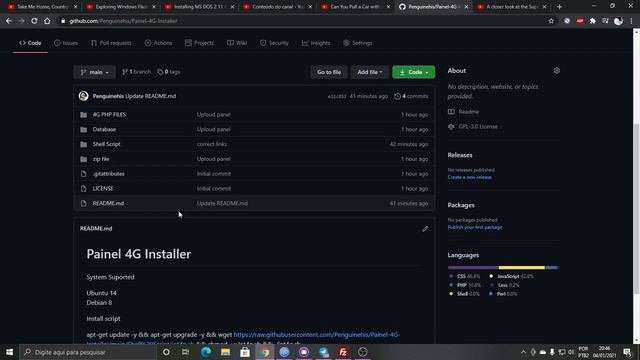The image size is (640, 360).
Task: View the 0 tags link
Action: (169, 72)
